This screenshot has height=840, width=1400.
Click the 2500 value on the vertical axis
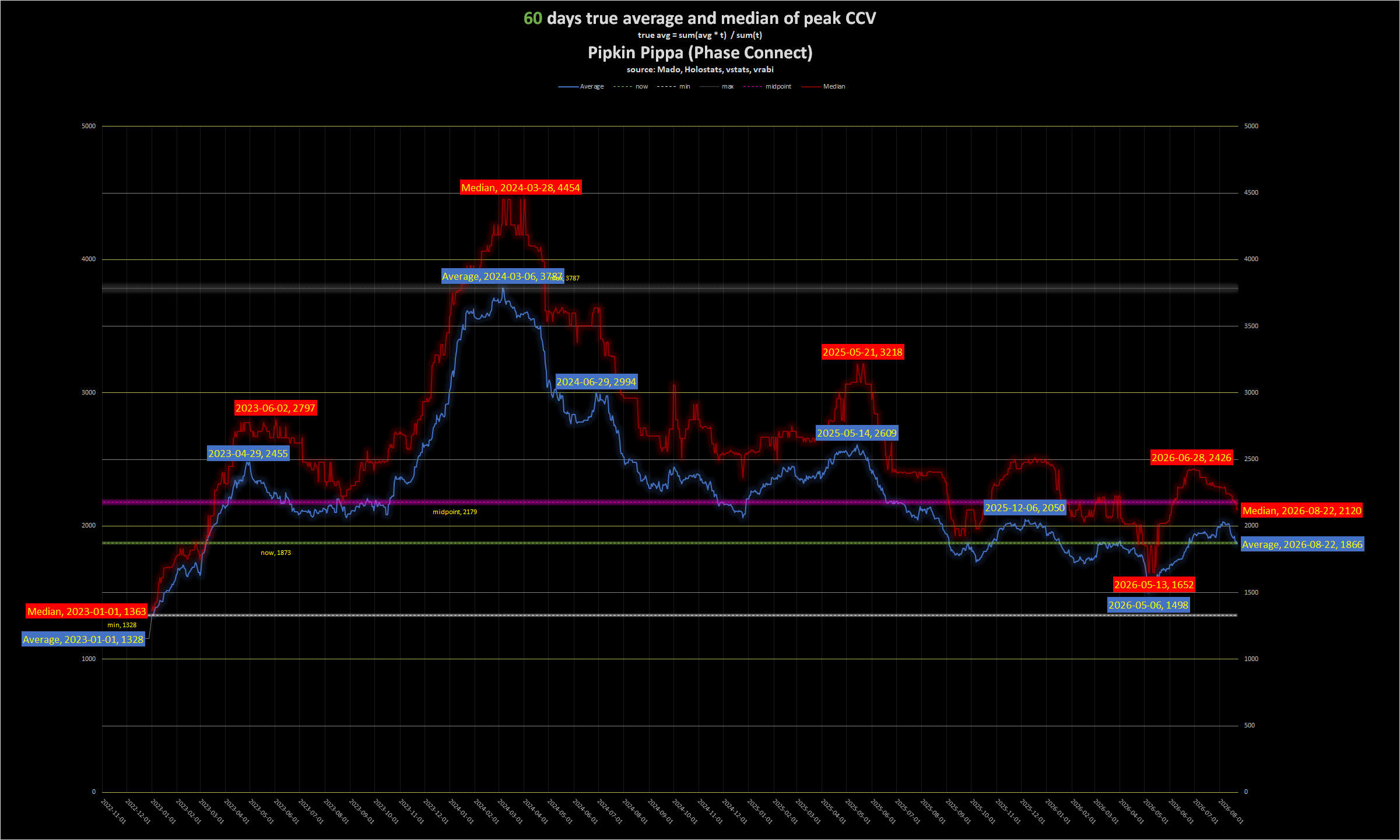coord(1251,459)
